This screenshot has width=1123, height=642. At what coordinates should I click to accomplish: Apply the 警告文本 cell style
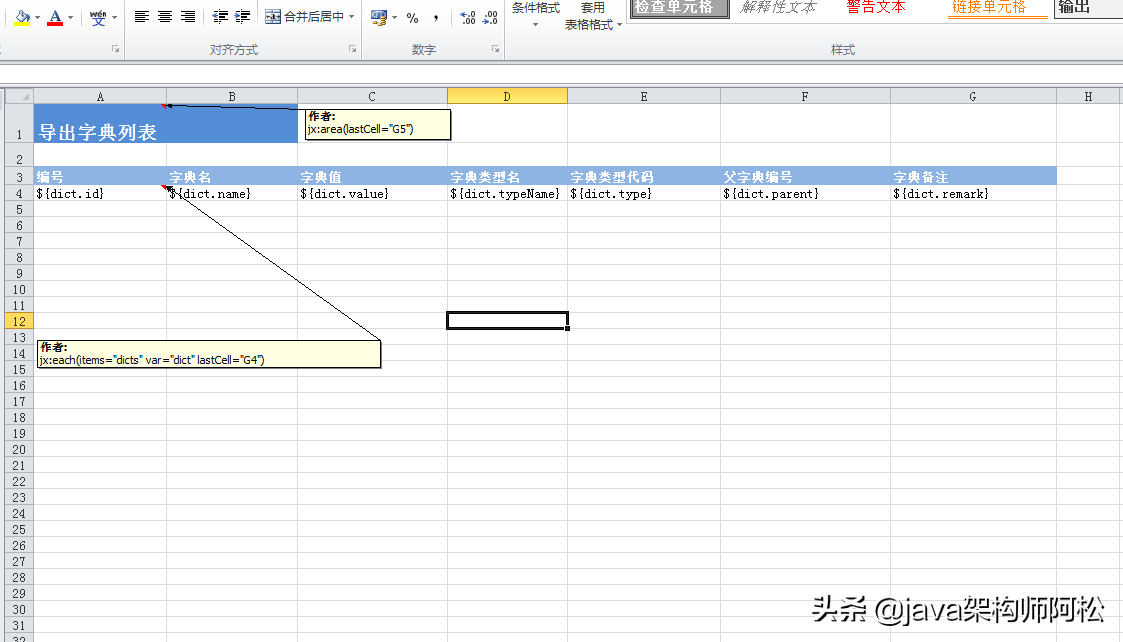pyautogui.click(x=876, y=8)
